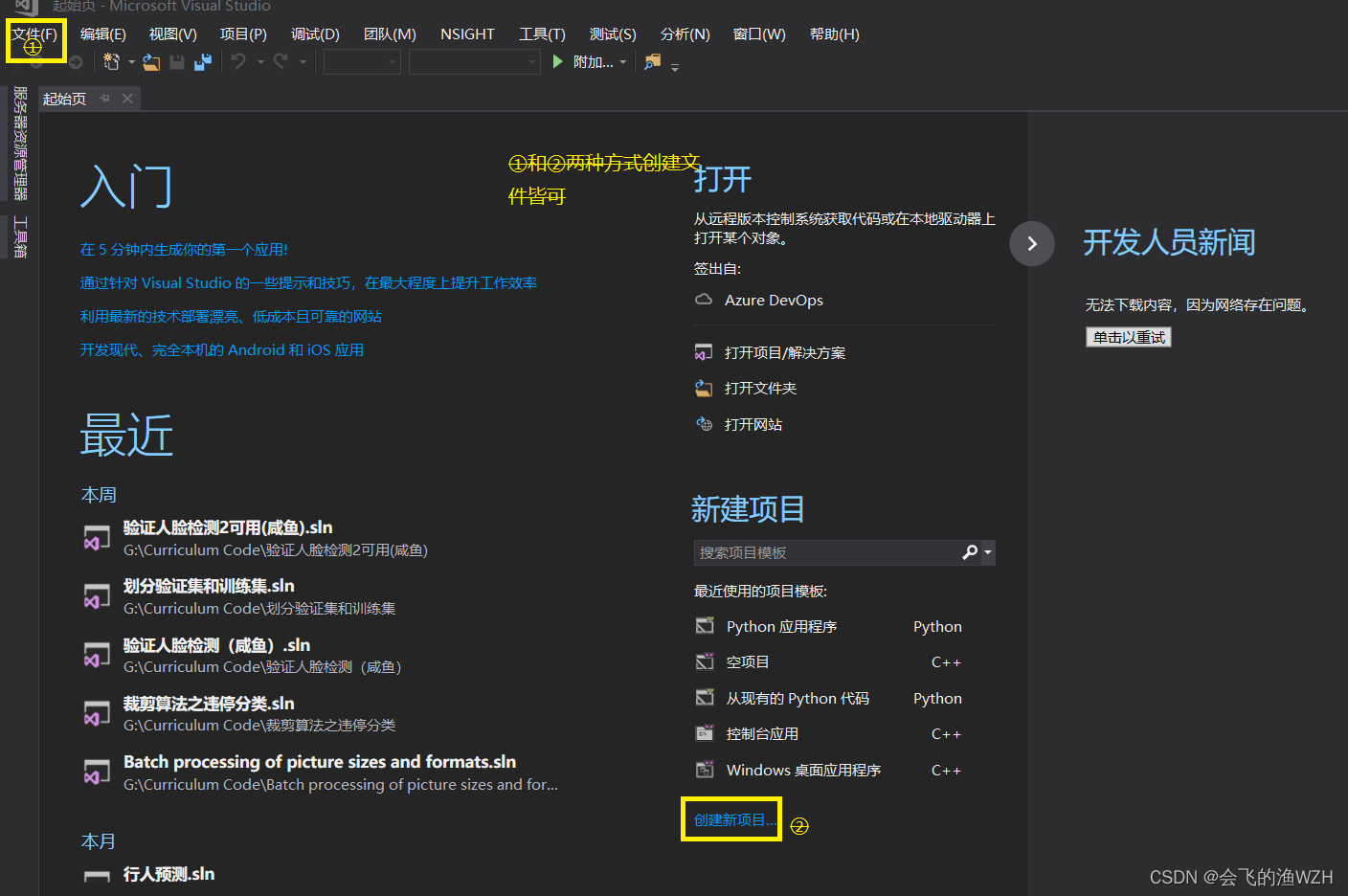The image size is (1348, 896).
Task: Open the 工具(T) menu
Action: coord(542,34)
